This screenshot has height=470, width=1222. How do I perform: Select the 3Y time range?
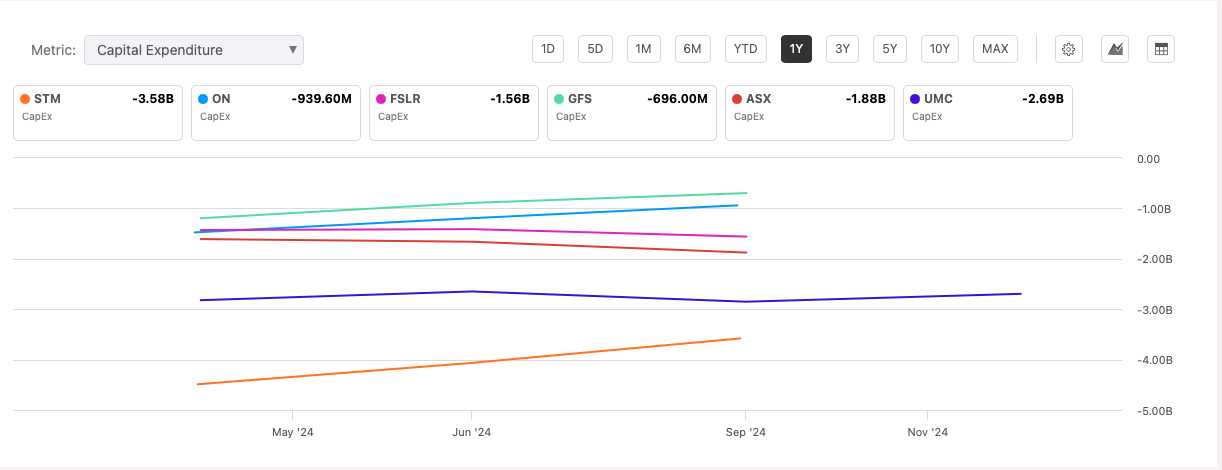[842, 49]
